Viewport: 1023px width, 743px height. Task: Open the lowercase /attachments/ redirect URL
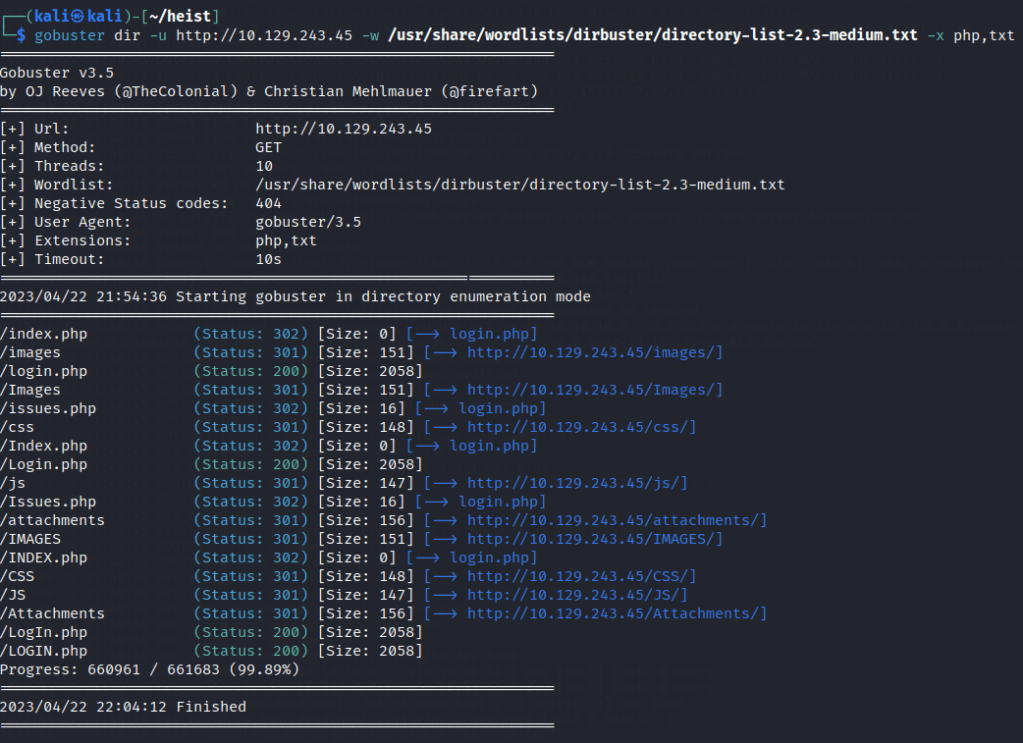pyautogui.click(x=616, y=520)
